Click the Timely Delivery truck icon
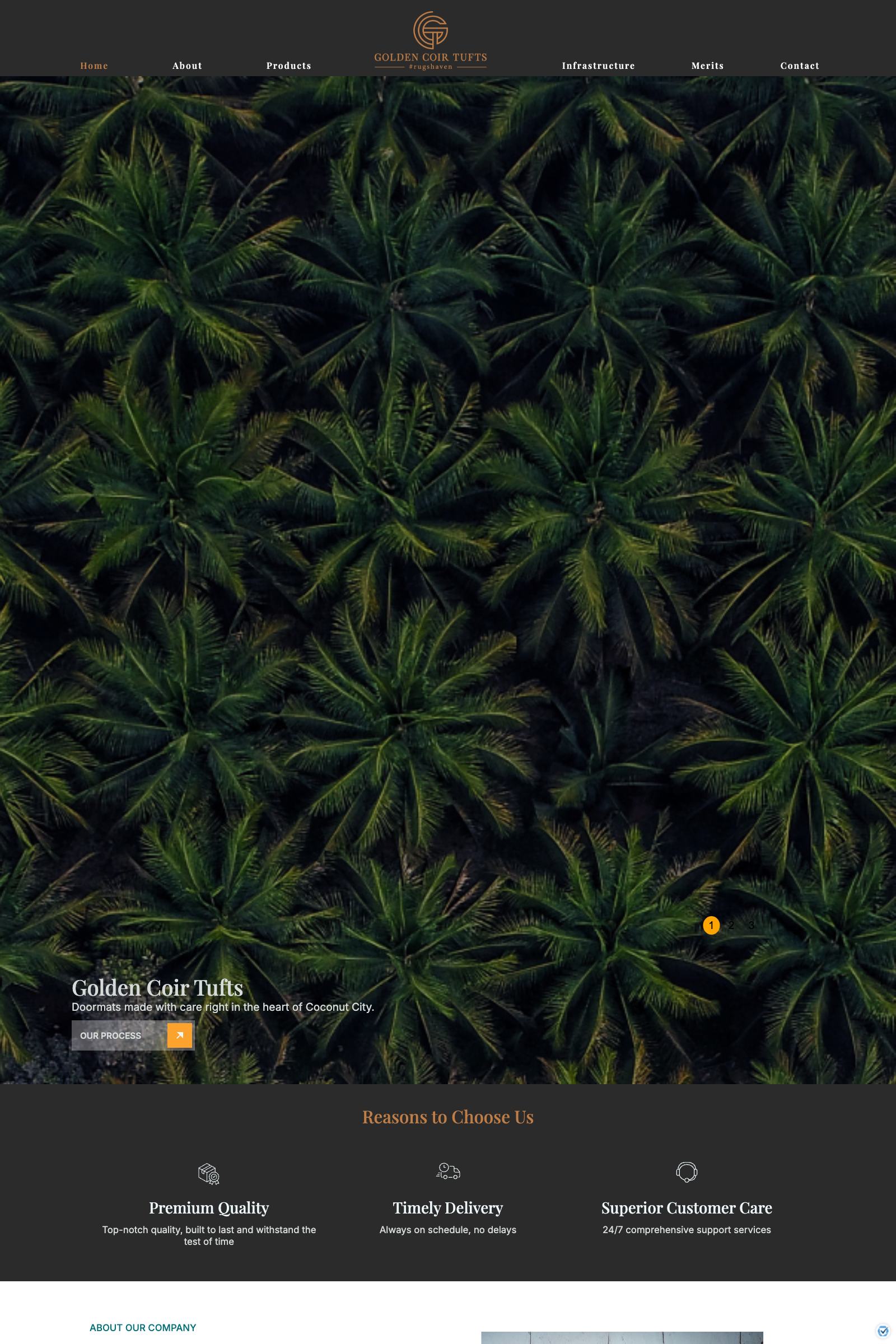Viewport: 896px width, 1344px height. [x=448, y=1171]
